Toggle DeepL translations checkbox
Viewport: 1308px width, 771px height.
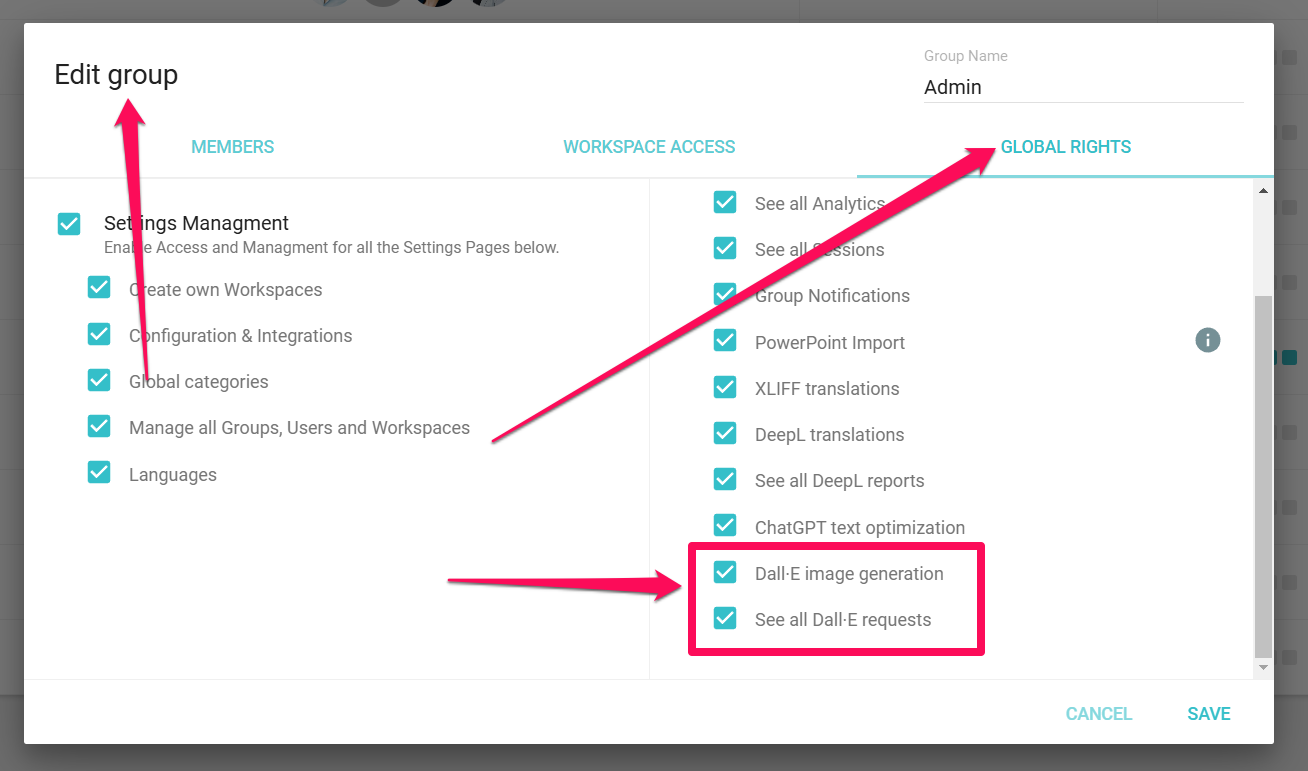coord(725,433)
